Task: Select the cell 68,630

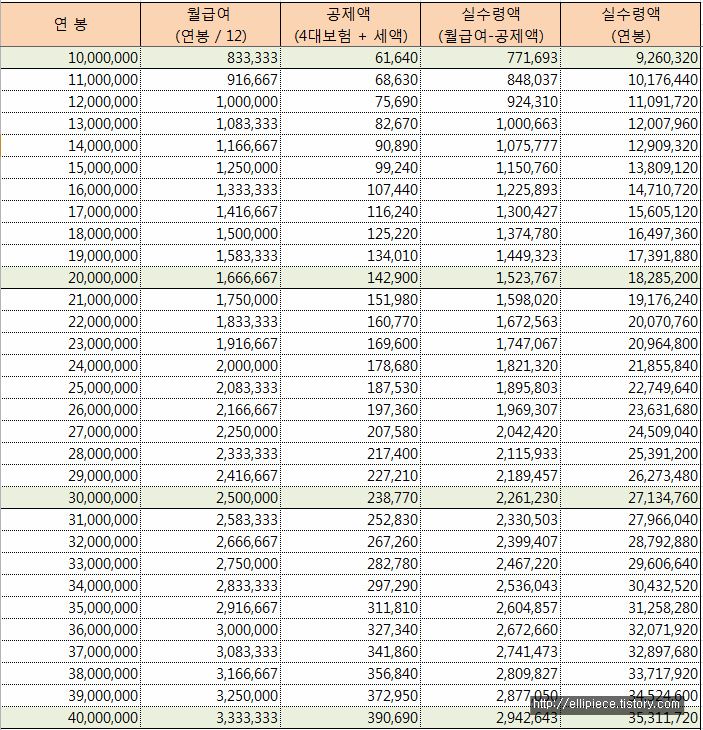Action: (351, 80)
